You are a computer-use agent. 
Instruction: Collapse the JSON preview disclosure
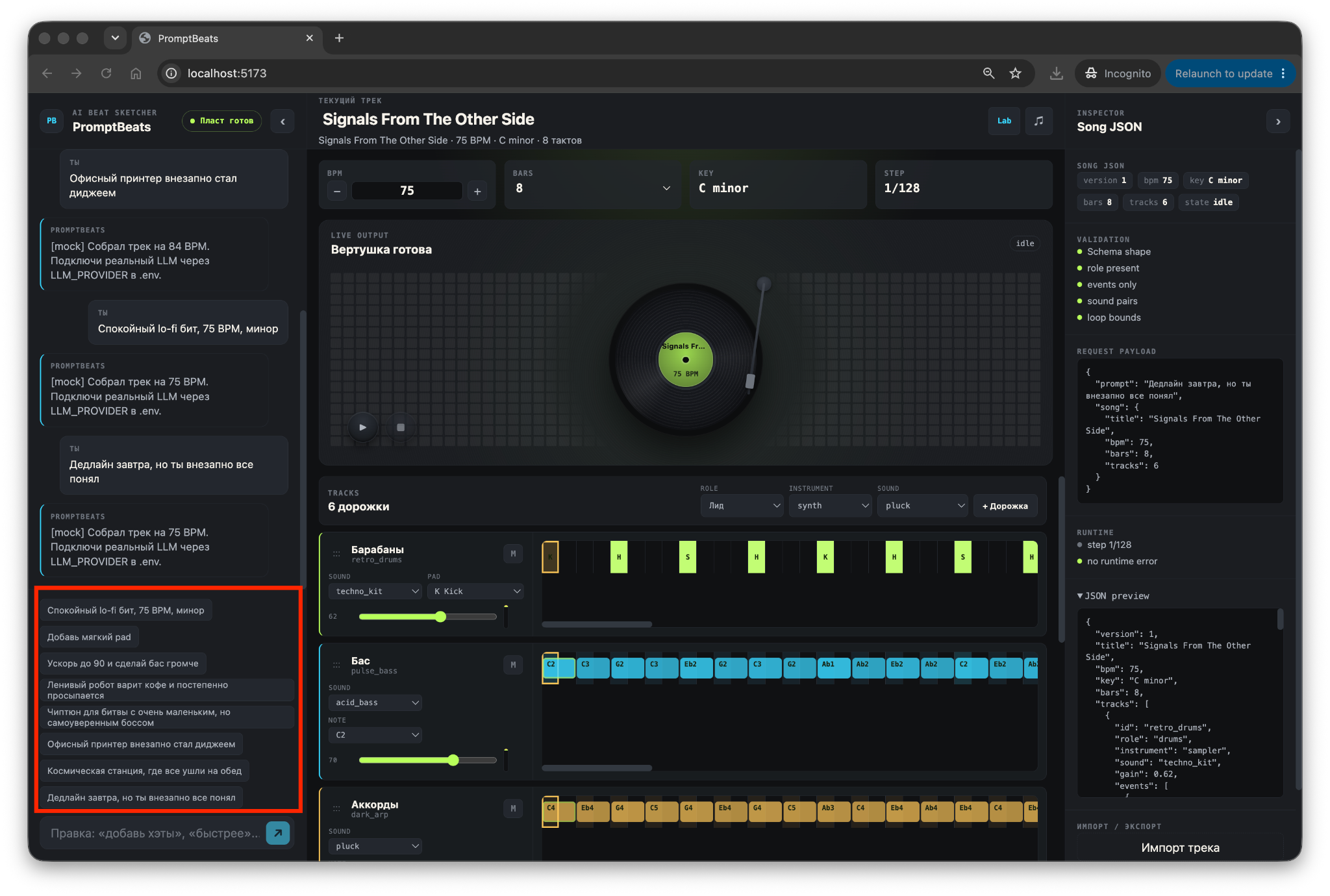(1113, 596)
